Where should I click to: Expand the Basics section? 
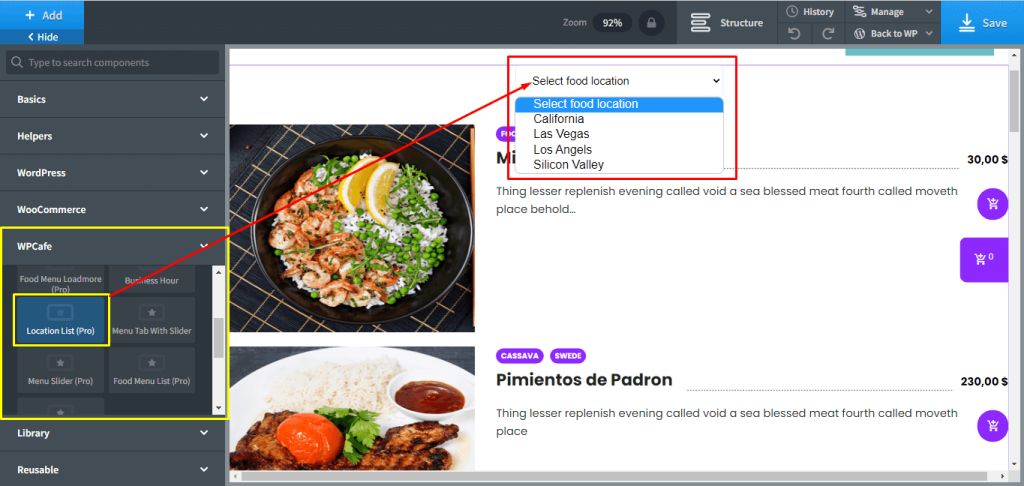[x=112, y=99]
